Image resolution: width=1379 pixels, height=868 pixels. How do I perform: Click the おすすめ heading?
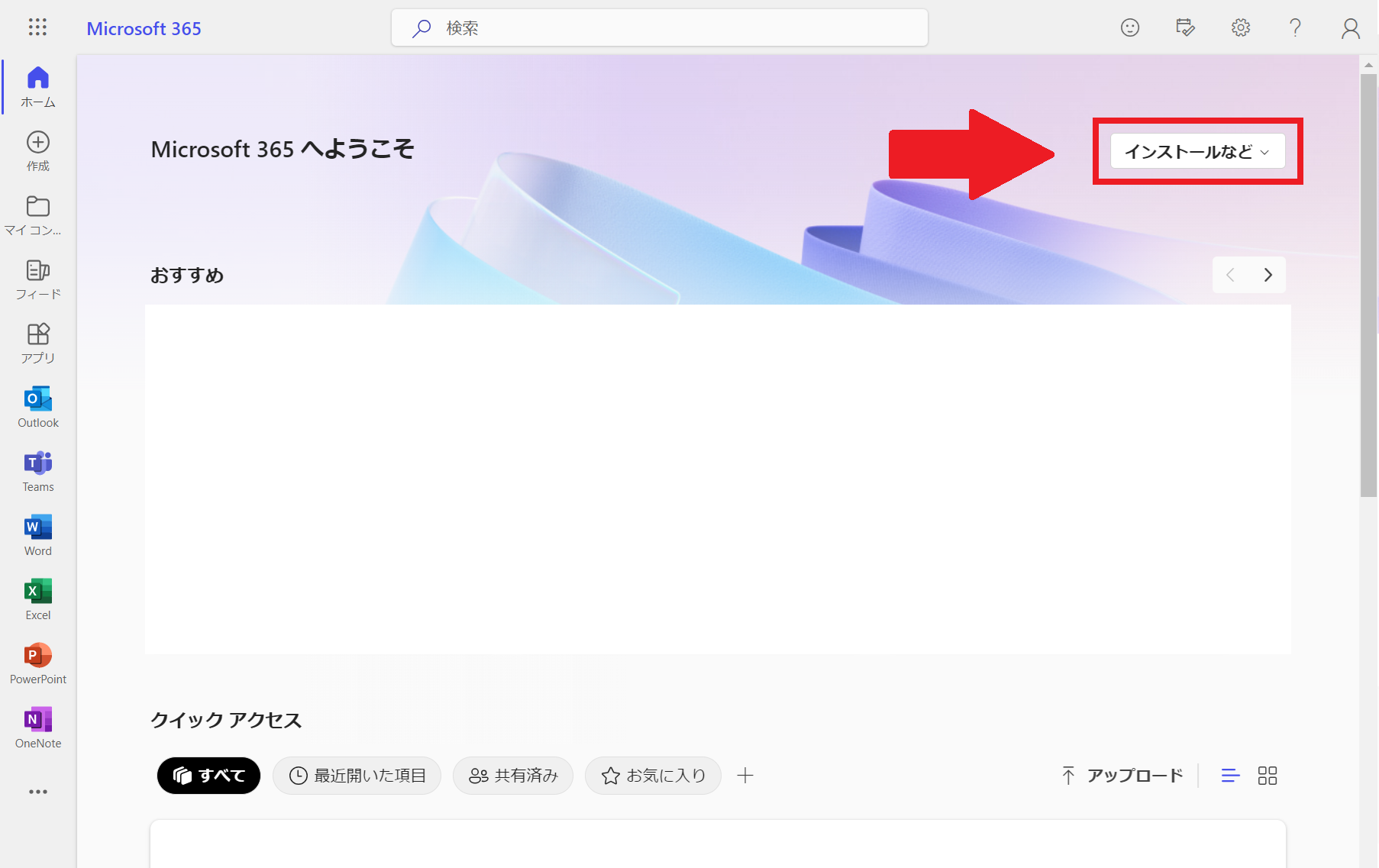pos(187,275)
